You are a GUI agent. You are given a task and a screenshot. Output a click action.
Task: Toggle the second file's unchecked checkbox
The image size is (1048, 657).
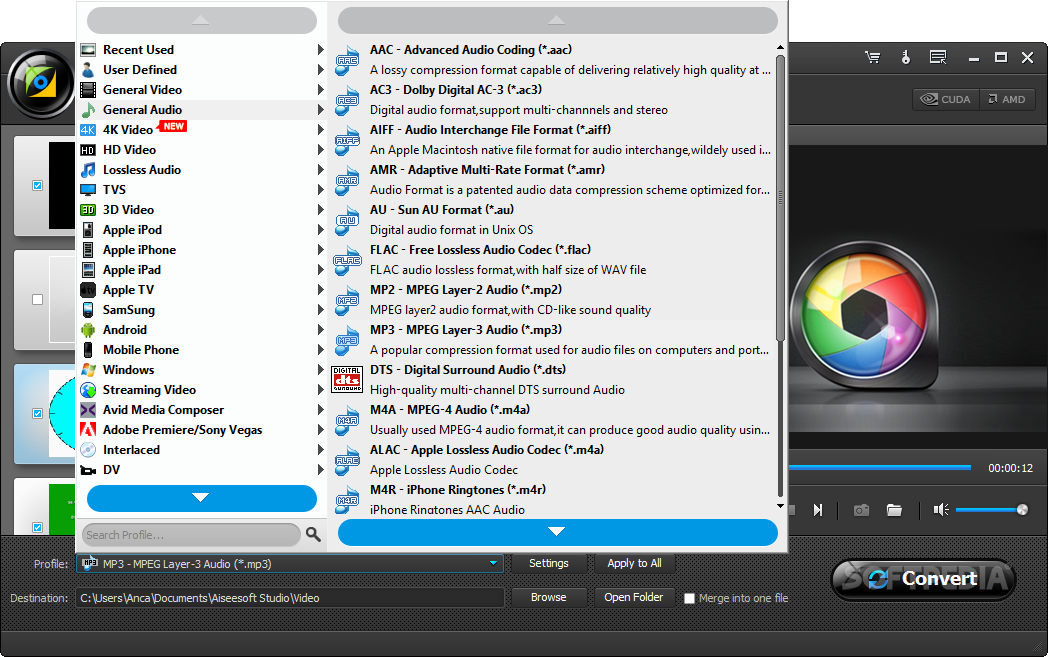[x=37, y=299]
